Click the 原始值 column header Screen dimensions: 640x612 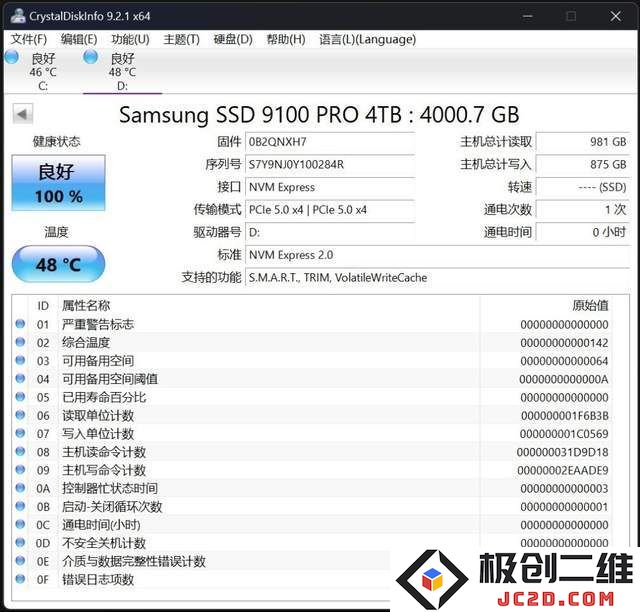[590, 305]
